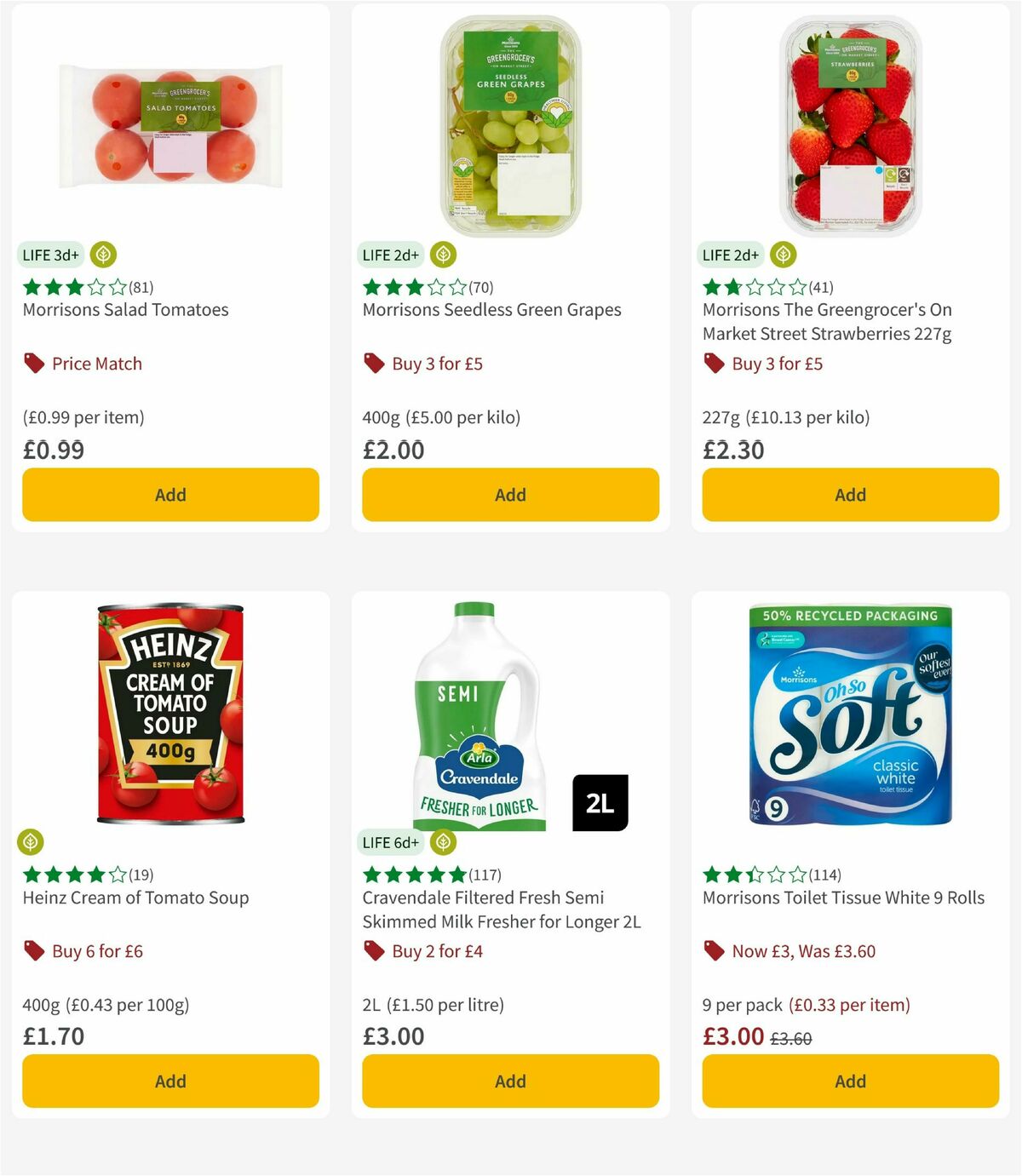Click the sustainability leaf icon on Salad Tomatoes

point(103,254)
